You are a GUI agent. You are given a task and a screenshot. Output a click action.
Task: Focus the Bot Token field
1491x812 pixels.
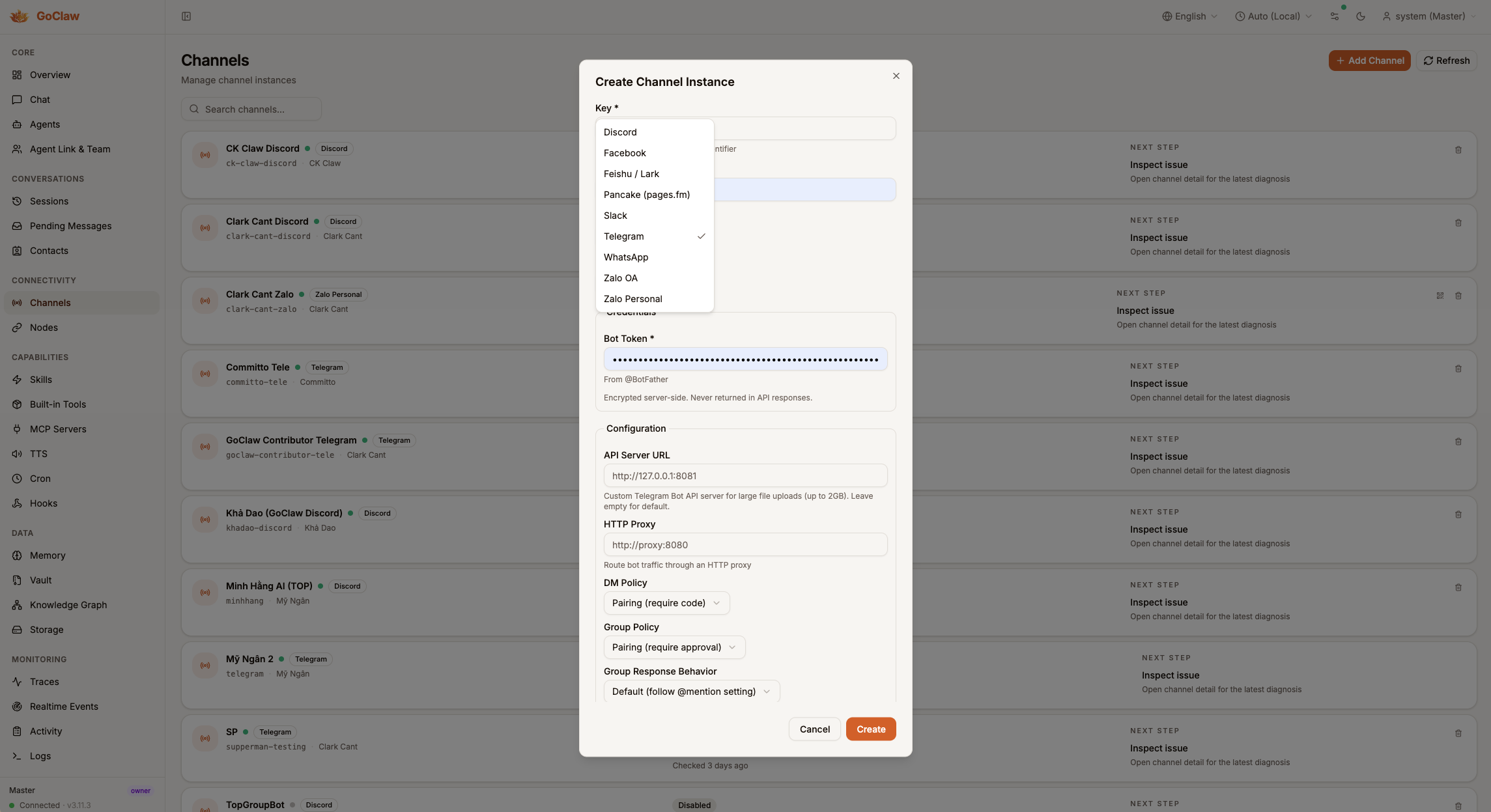(745, 359)
